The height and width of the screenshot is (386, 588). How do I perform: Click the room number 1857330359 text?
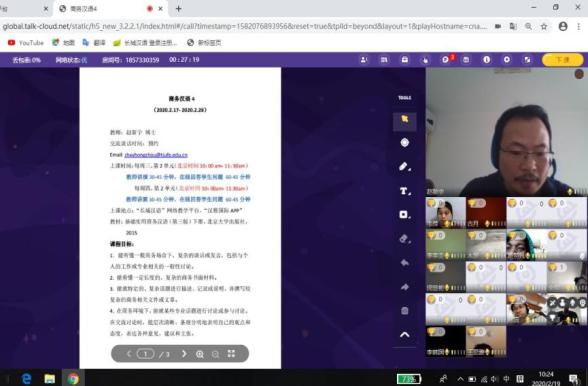click(142, 60)
